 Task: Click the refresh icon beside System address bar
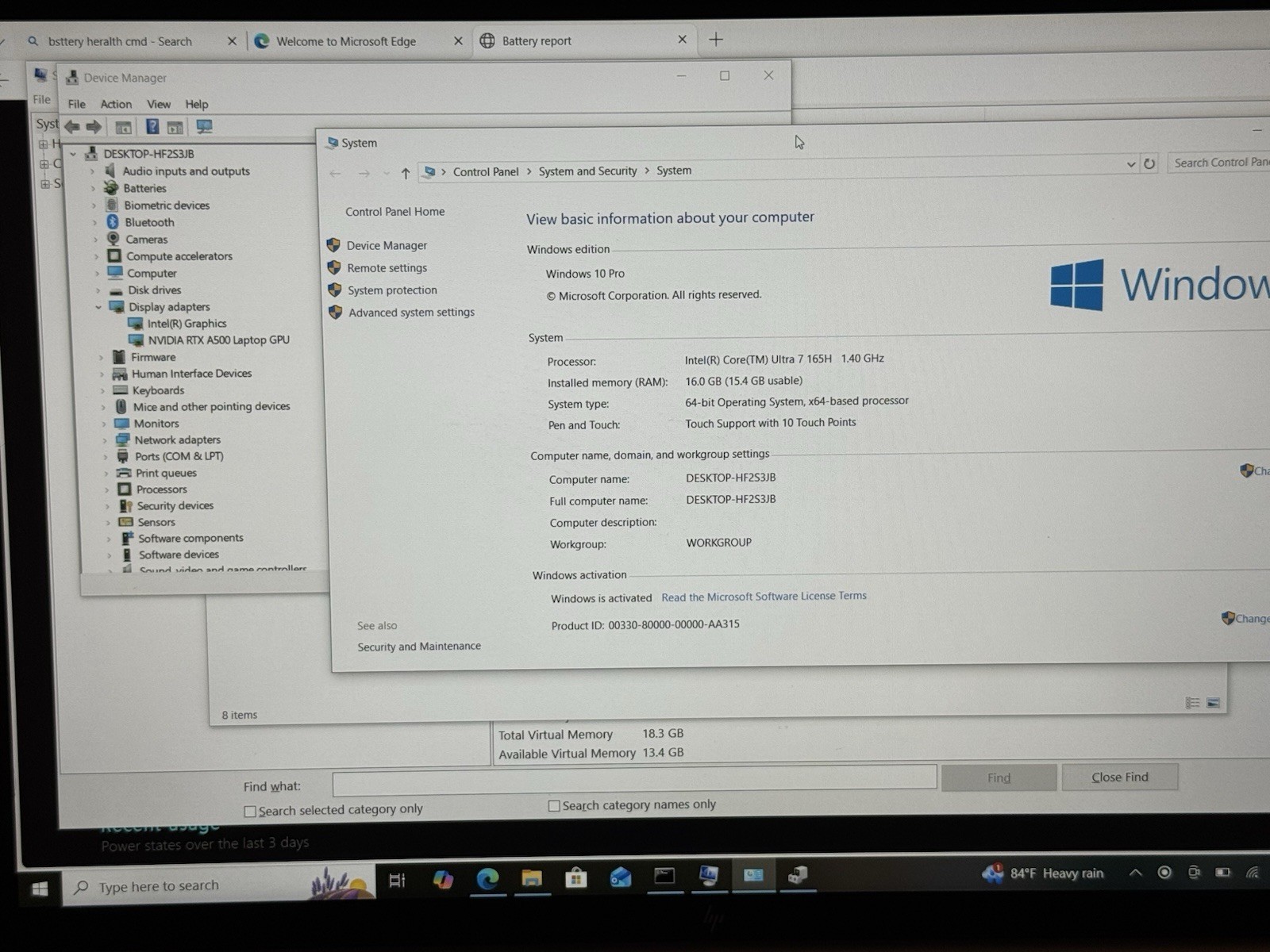(x=1149, y=164)
